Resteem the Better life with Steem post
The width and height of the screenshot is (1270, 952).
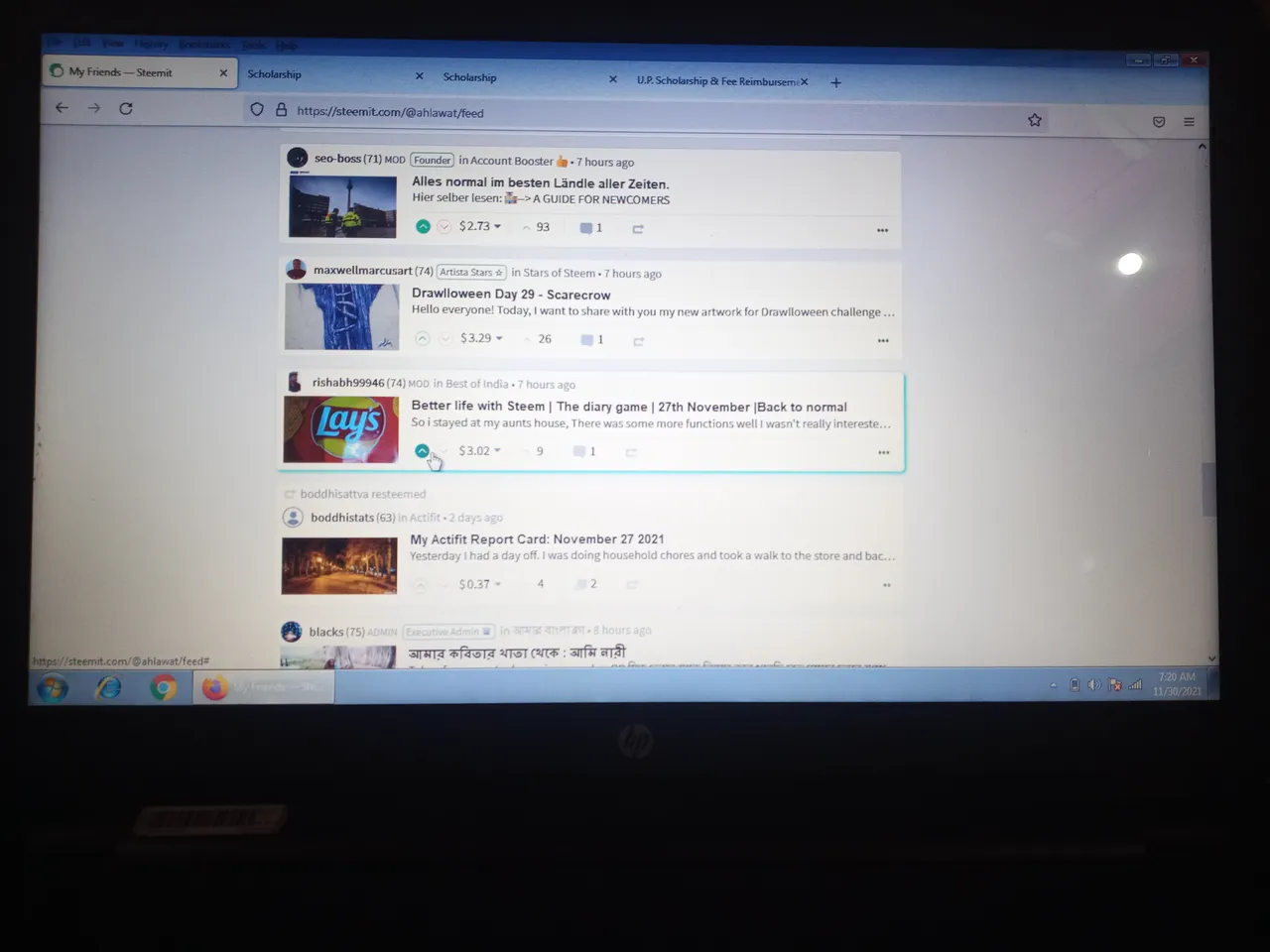point(631,452)
